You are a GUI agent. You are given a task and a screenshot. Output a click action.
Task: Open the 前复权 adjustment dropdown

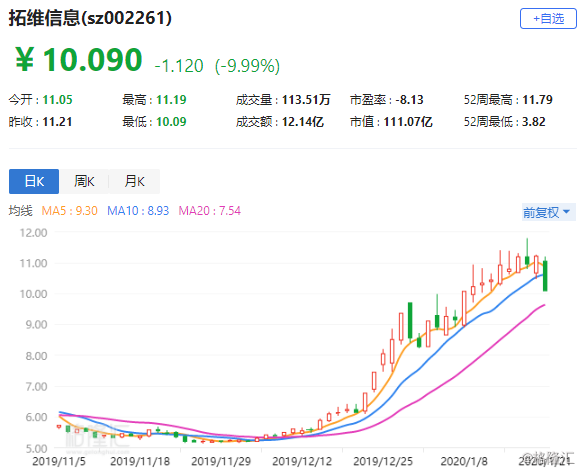point(548,212)
